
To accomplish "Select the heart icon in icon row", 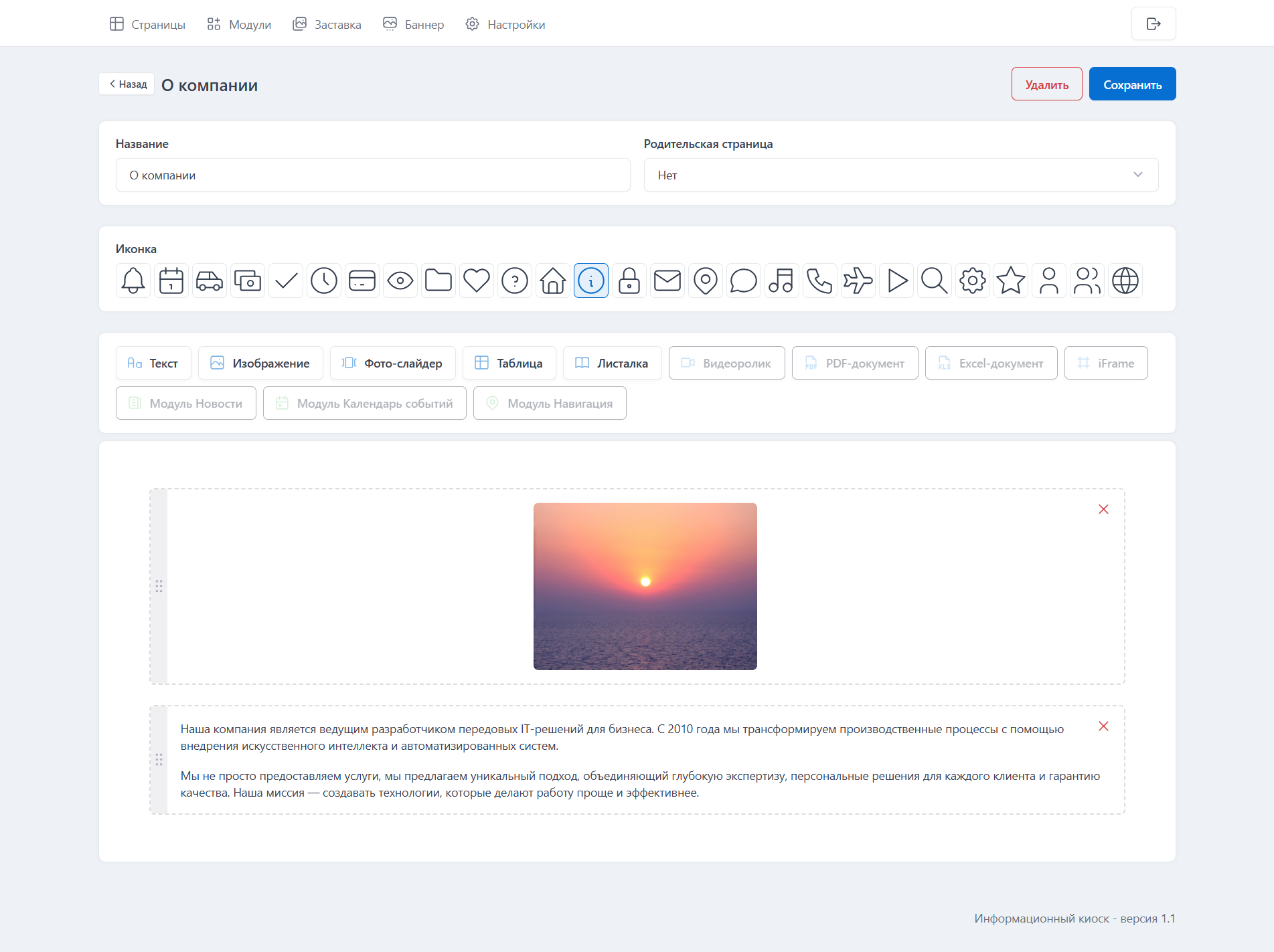I will [477, 281].
